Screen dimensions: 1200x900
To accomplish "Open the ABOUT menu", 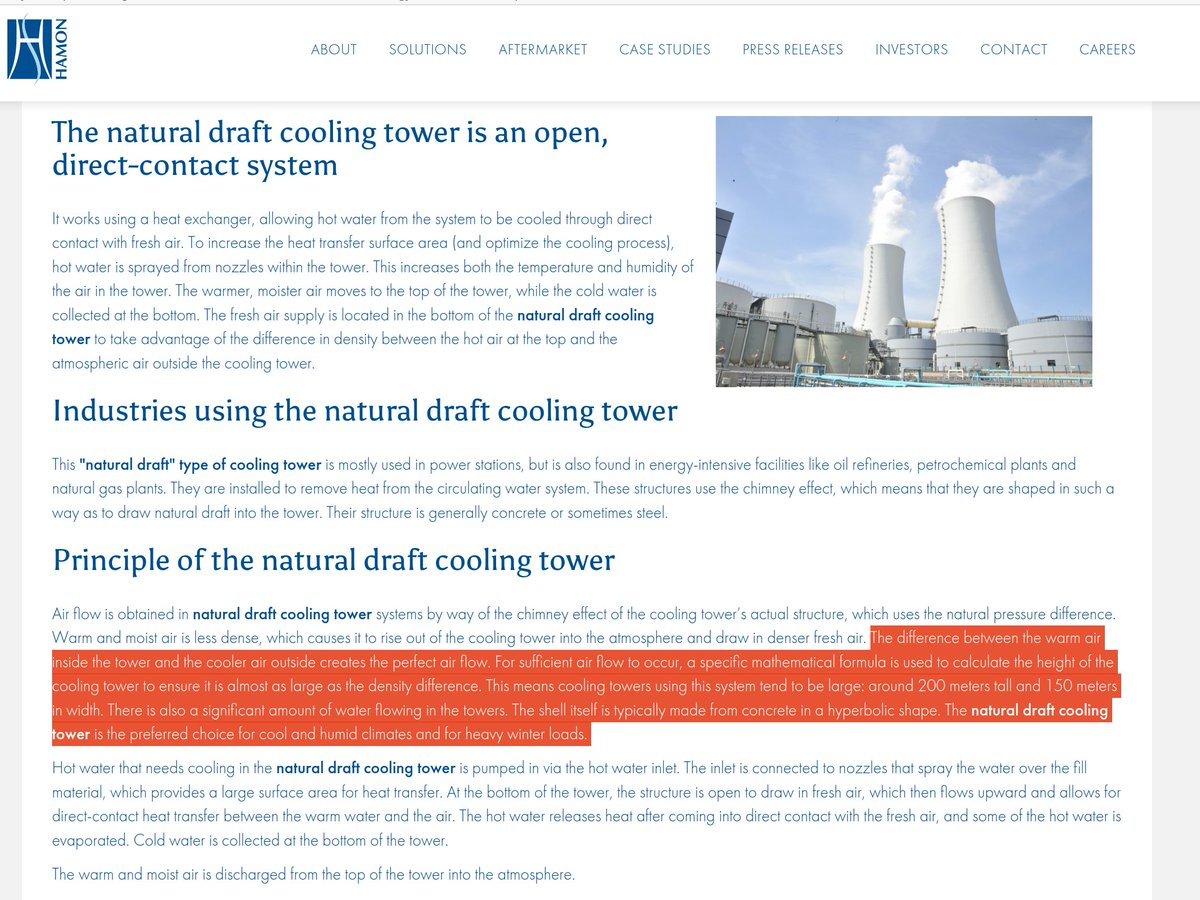I will [334, 49].
